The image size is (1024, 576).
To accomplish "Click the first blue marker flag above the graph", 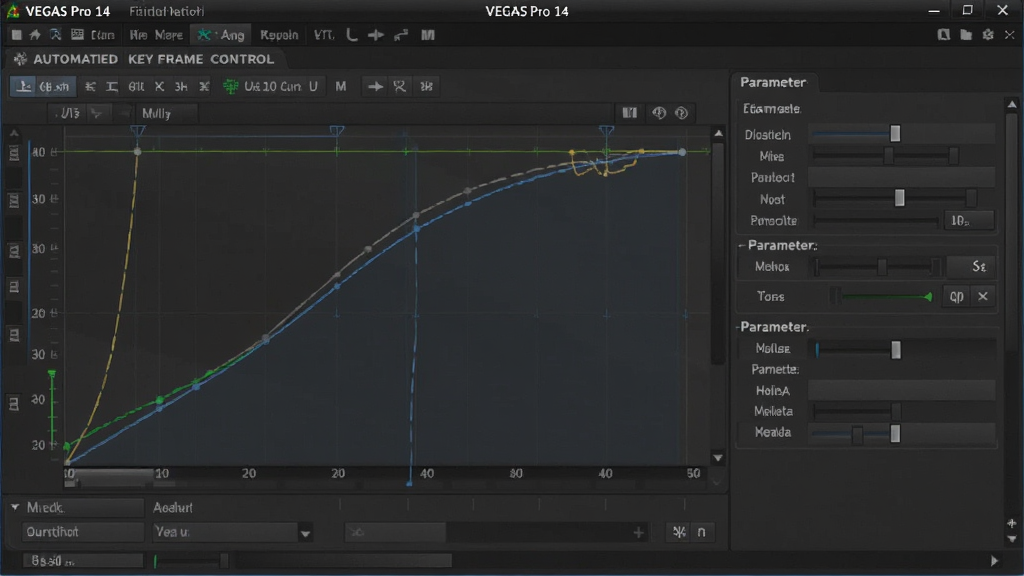I will tap(137, 131).
